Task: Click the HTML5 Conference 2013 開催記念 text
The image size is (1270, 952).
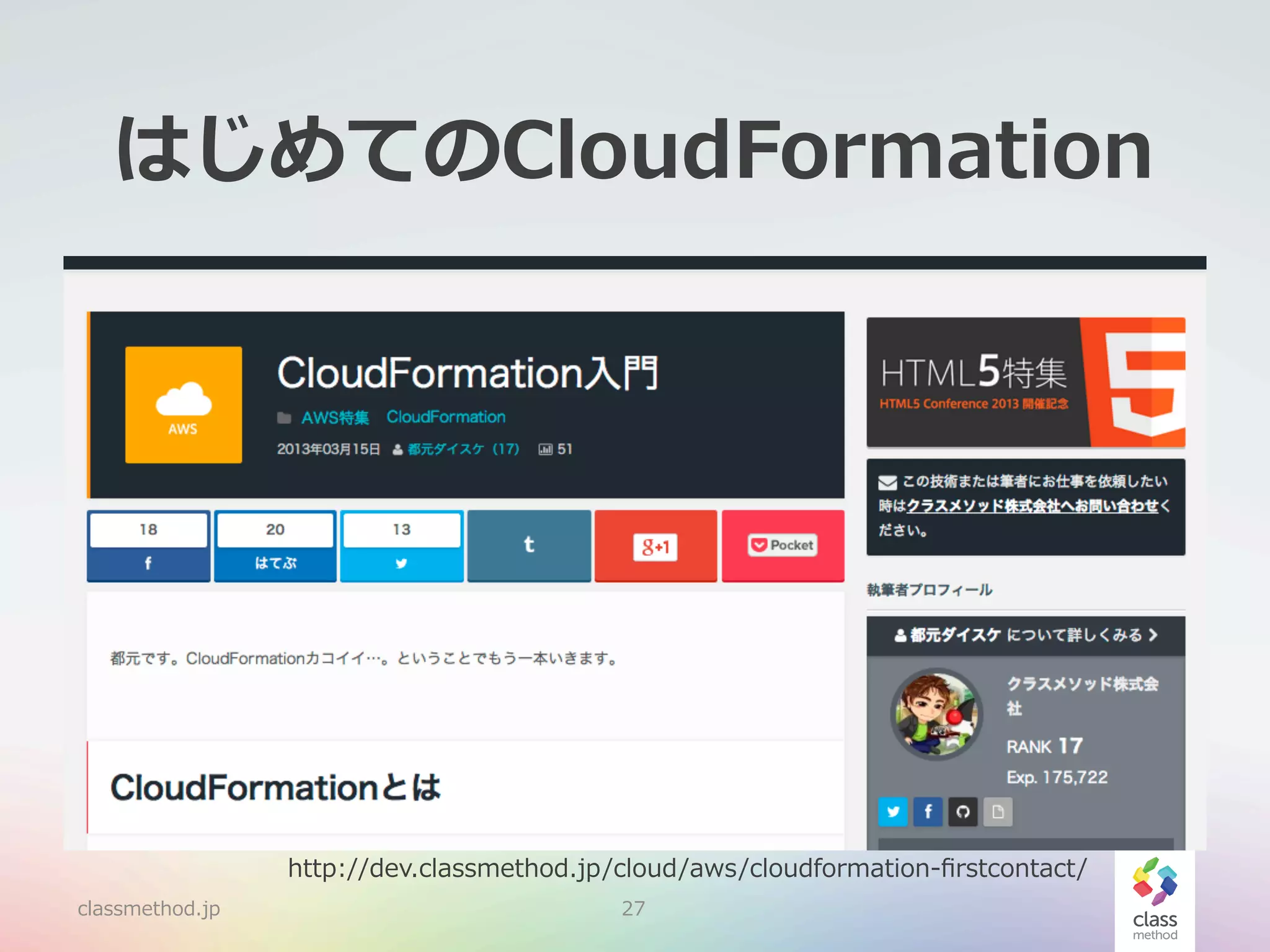Action: point(974,403)
